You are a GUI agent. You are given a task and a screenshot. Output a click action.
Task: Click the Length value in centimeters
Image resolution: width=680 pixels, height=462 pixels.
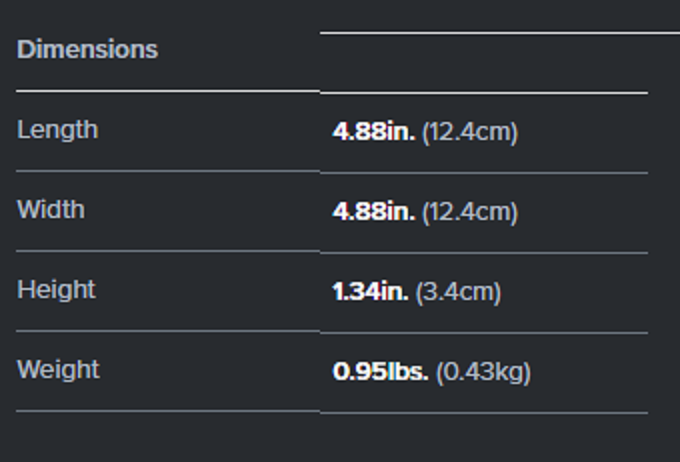coord(470,132)
